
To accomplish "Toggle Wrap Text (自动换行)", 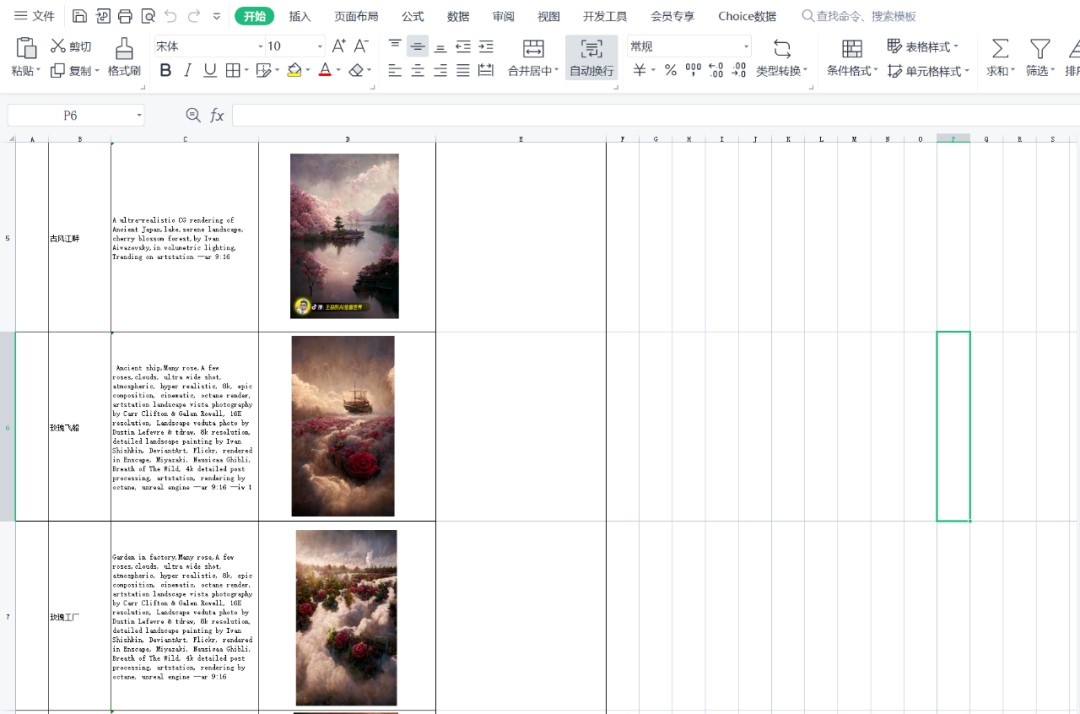I will (x=591, y=58).
